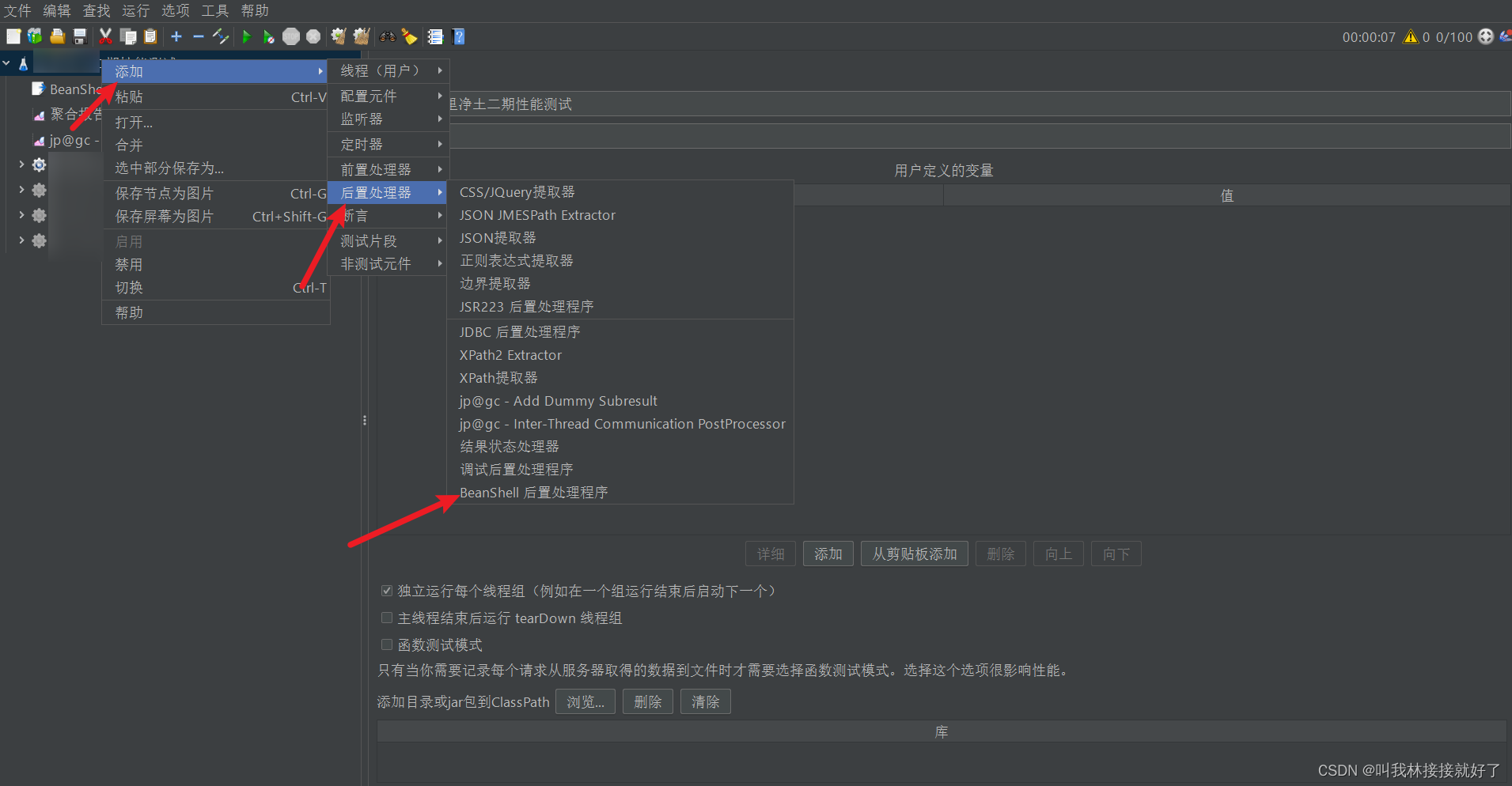
Task: Expand 配置元件 submenu
Action: click(388, 96)
